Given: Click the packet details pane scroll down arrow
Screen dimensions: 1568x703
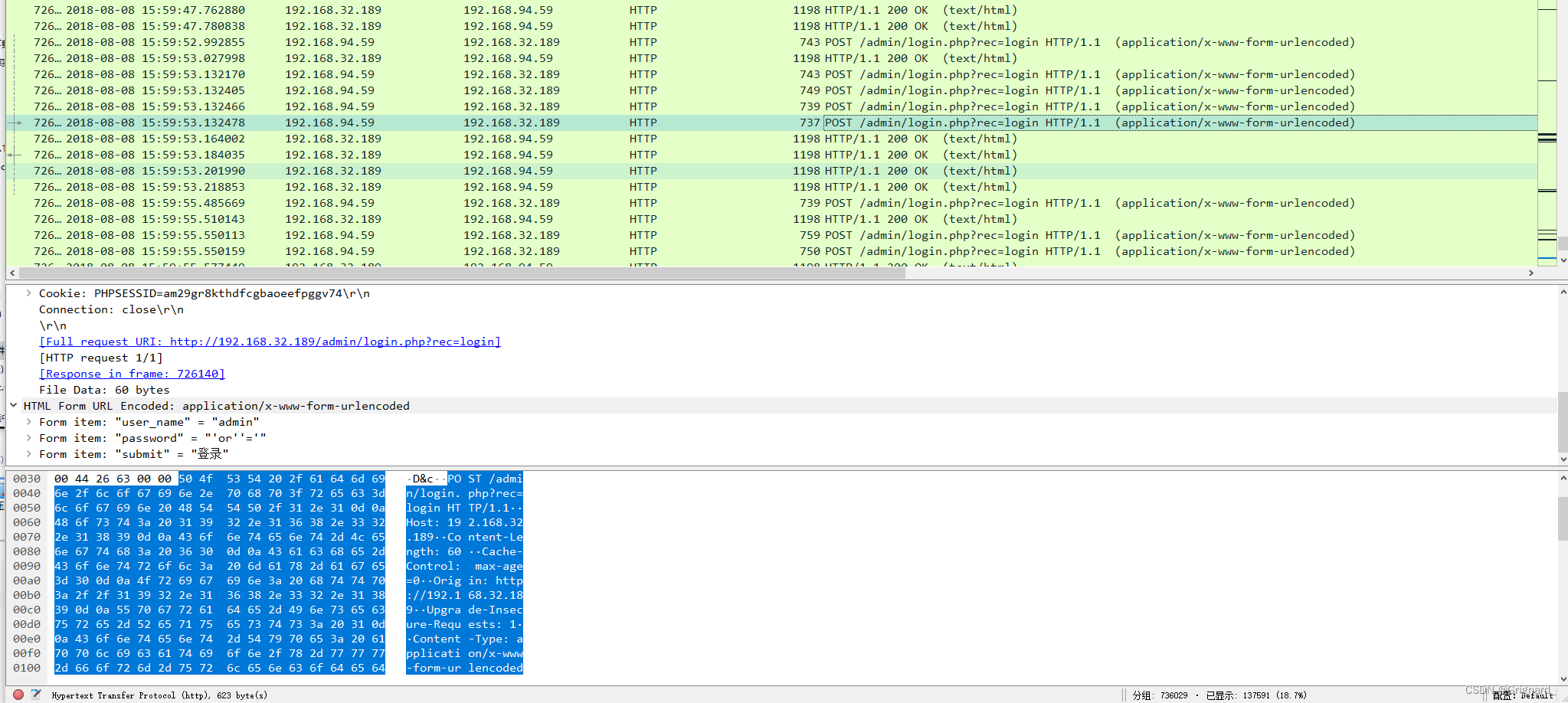Looking at the screenshot, I should click(x=1563, y=459).
